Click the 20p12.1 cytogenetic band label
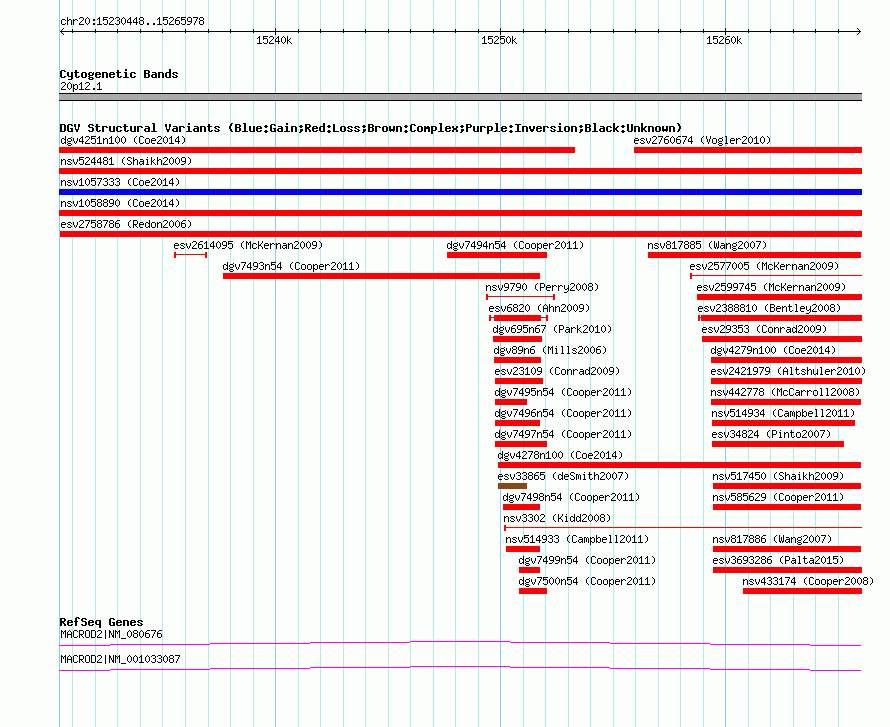The height and width of the screenshot is (727, 890). (81, 86)
